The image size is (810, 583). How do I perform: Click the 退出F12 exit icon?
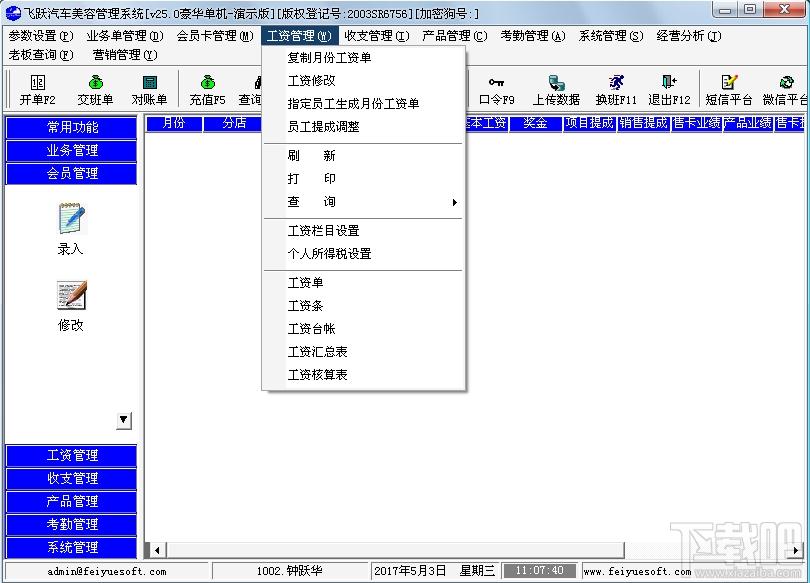point(669,83)
